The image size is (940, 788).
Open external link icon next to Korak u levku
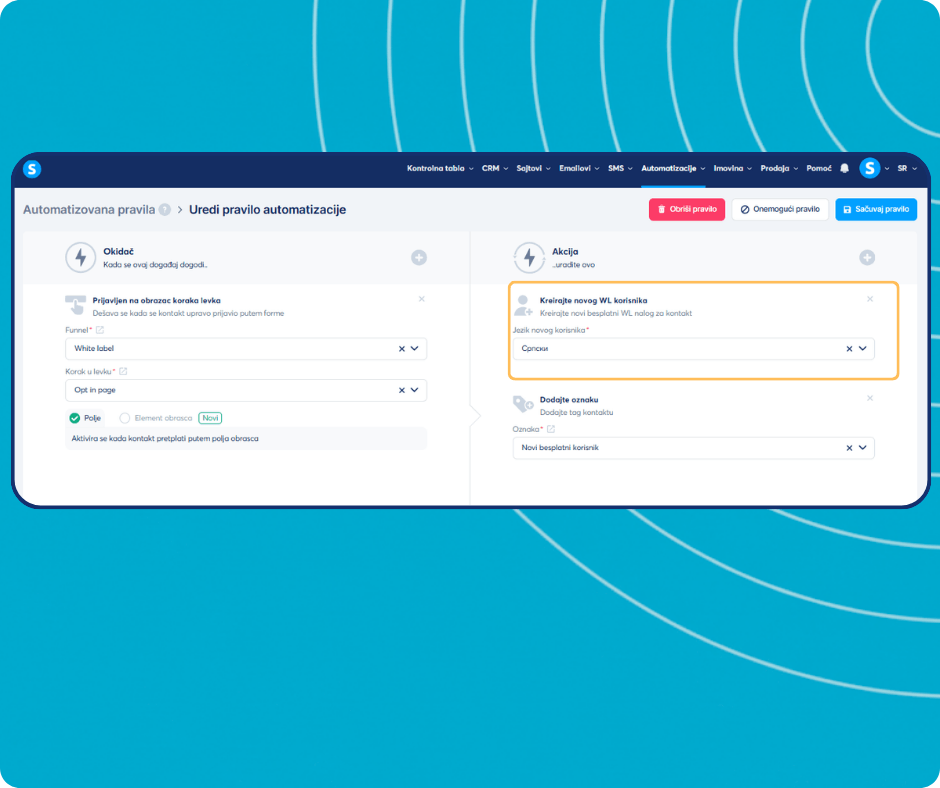click(x=123, y=371)
